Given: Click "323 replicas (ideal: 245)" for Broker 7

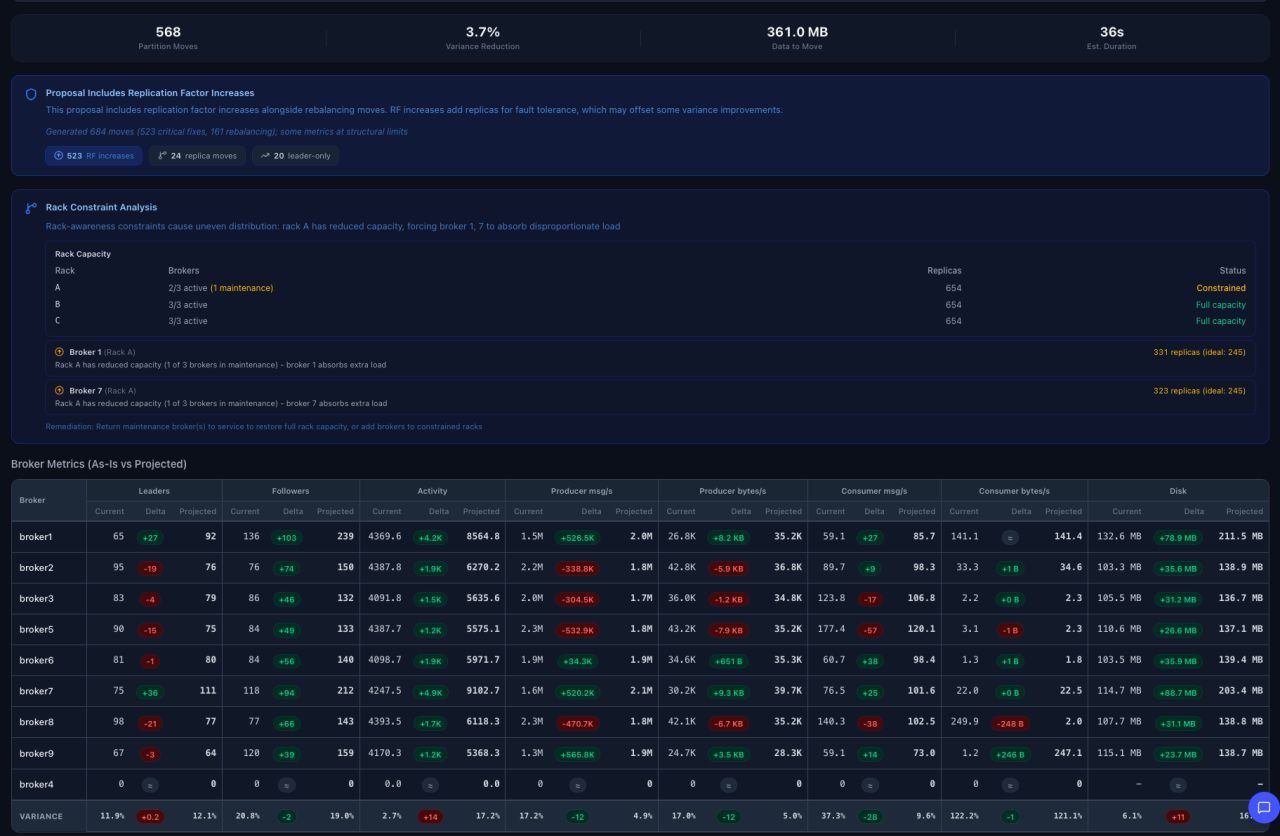Looking at the screenshot, I should [1200, 391].
